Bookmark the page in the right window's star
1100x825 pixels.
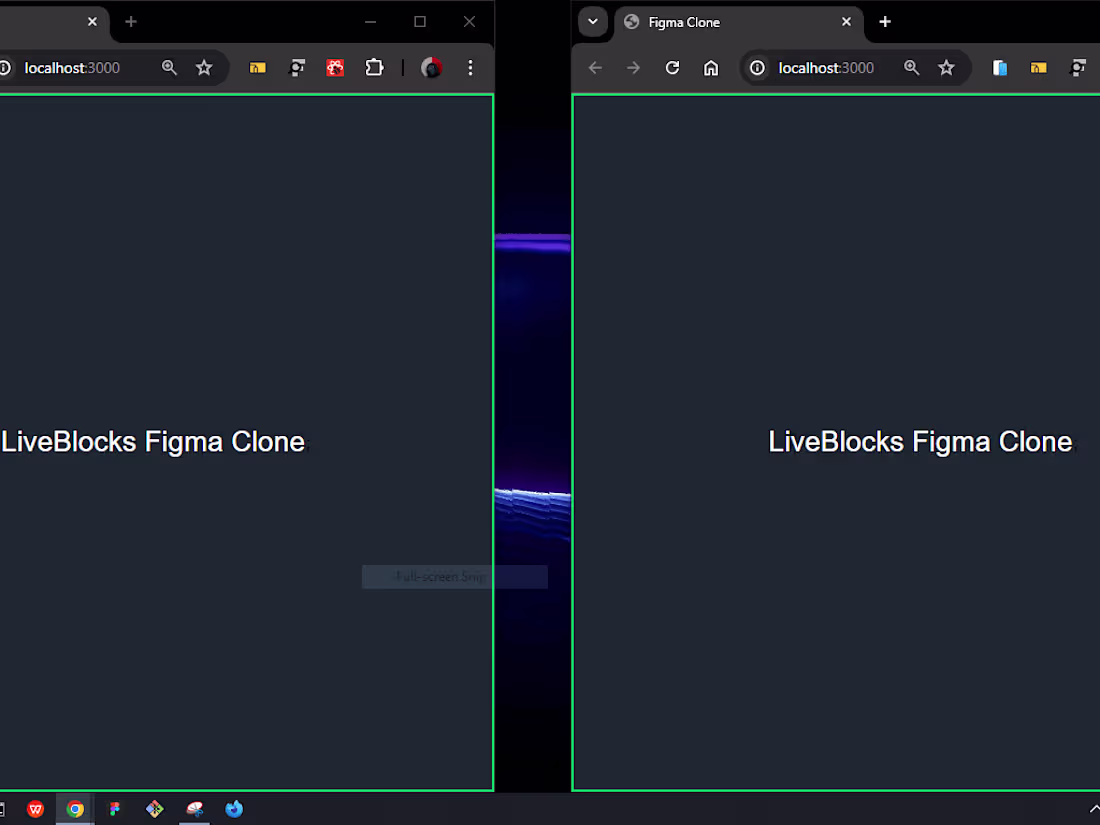click(946, 67)
